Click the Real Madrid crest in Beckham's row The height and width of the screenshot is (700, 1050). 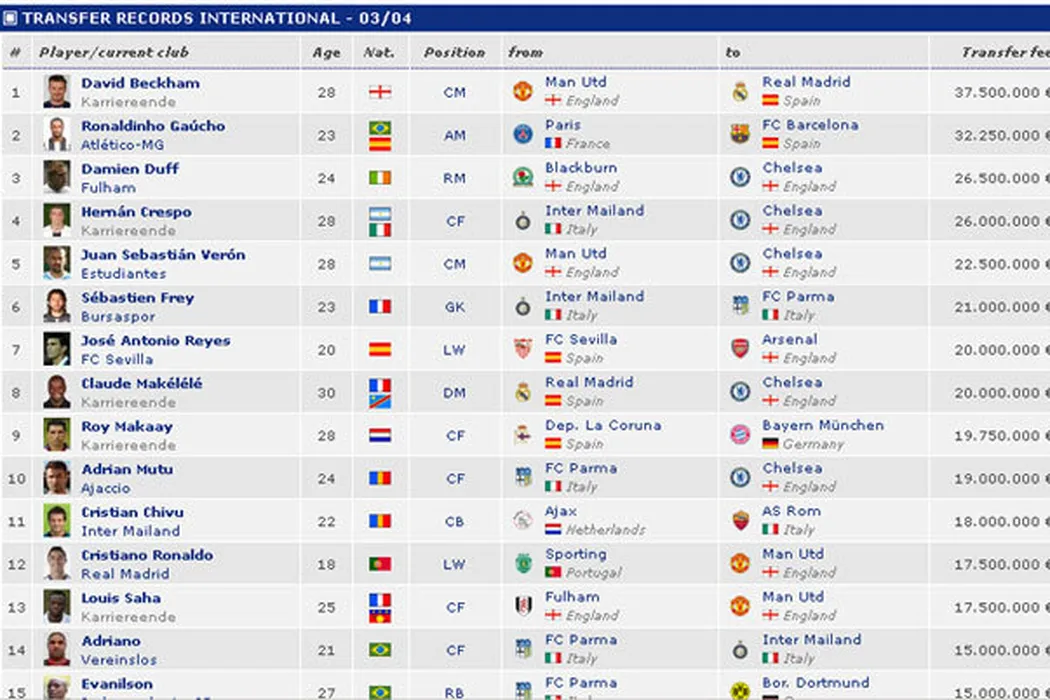click(740, 92)
